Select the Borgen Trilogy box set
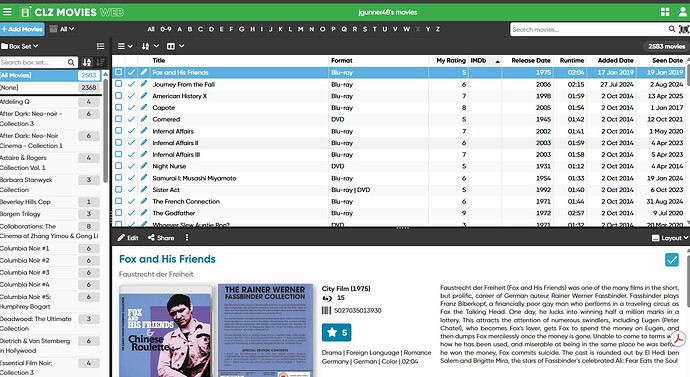The width and height of the screenshot is (690, 377). point(50,214)
